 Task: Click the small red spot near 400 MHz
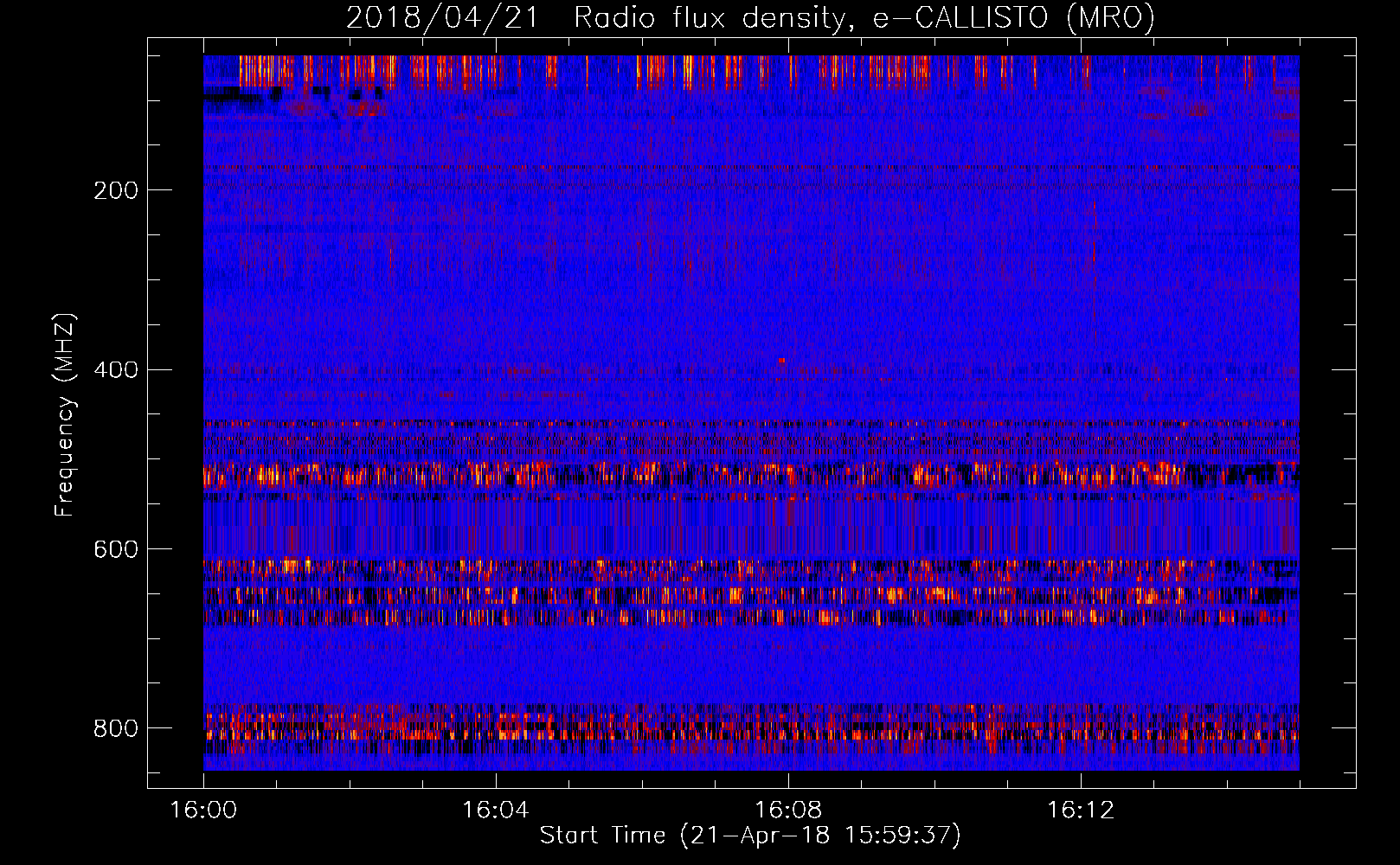(781, 360)
